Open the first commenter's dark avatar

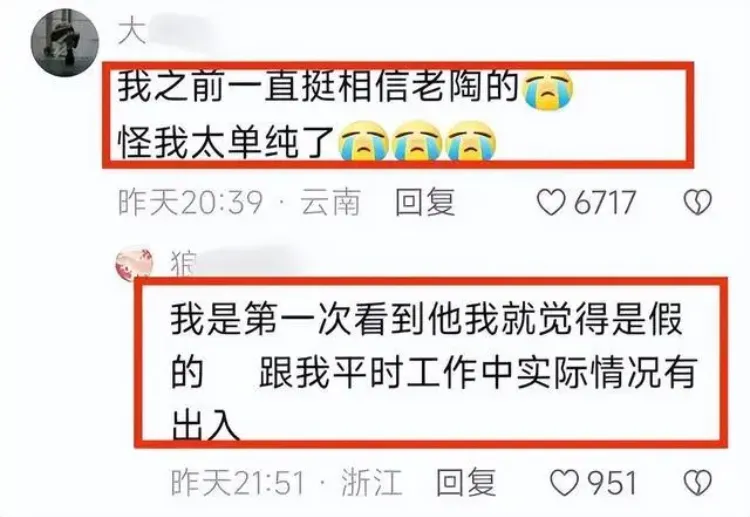(65, 42)
